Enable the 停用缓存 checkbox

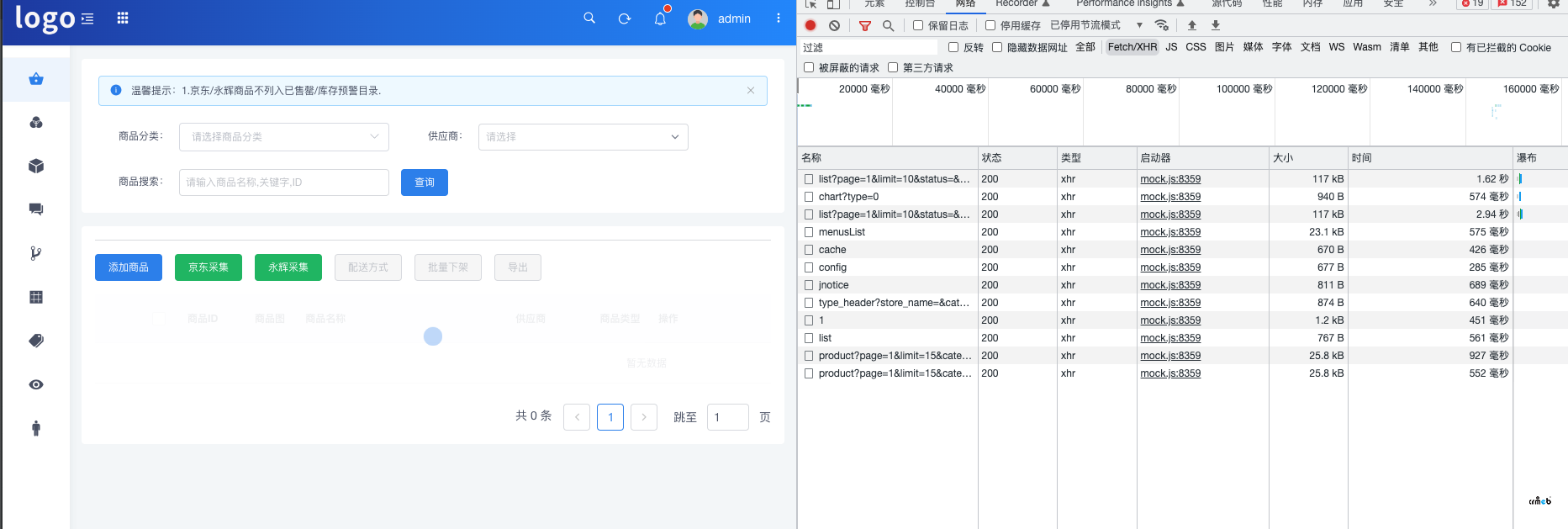990,25
